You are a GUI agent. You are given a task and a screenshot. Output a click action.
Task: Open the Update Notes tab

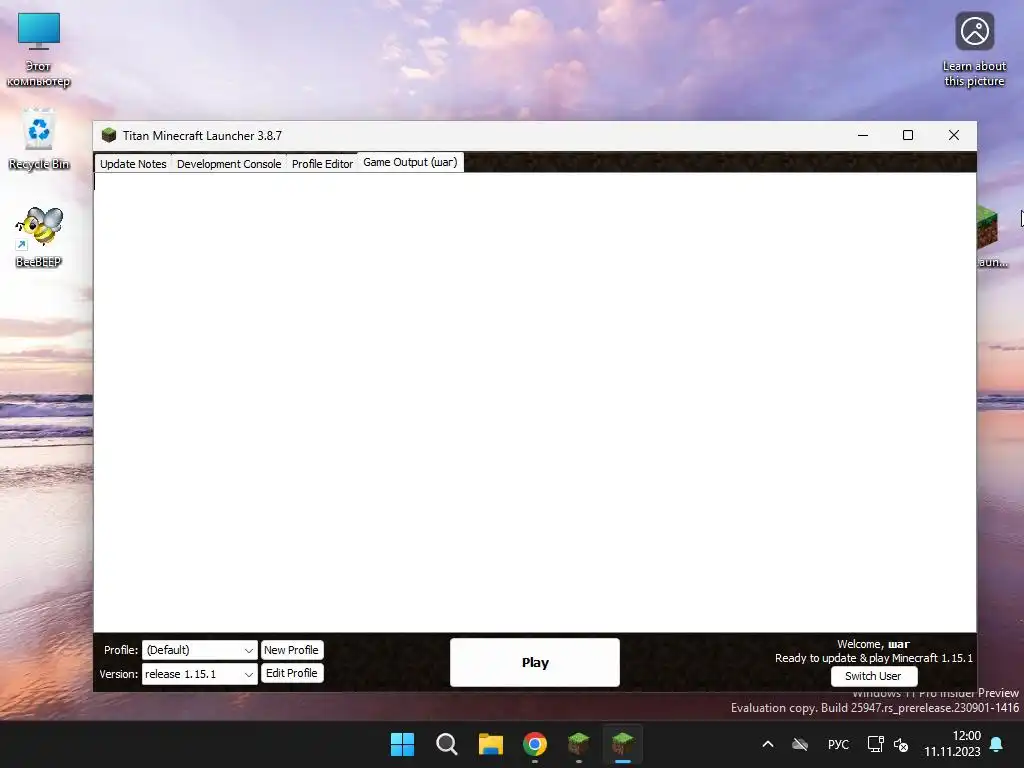click(x=133, y=164)
